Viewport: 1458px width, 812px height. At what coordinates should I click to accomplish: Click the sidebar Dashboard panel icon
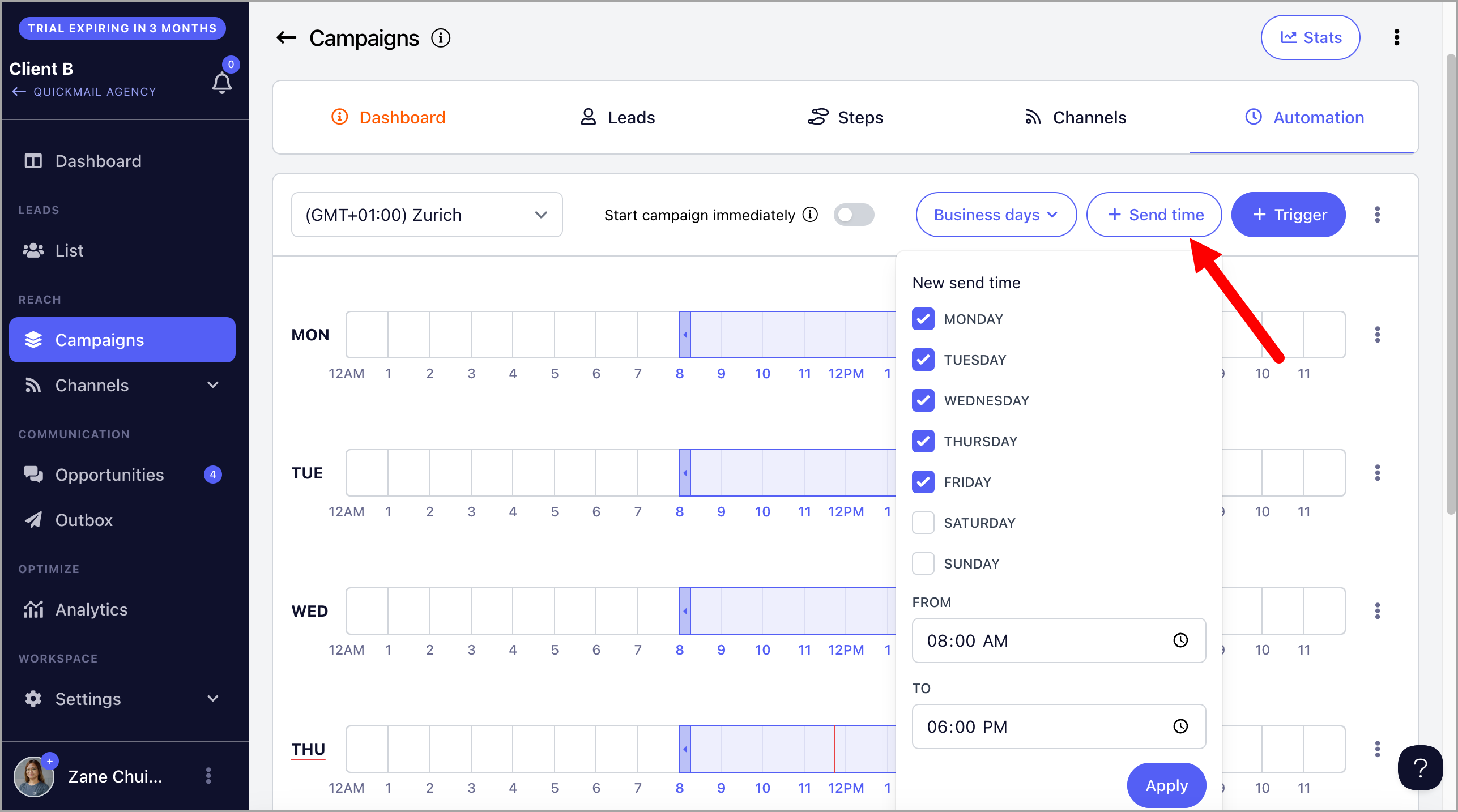pyautogui.click(x=33, y=161)
